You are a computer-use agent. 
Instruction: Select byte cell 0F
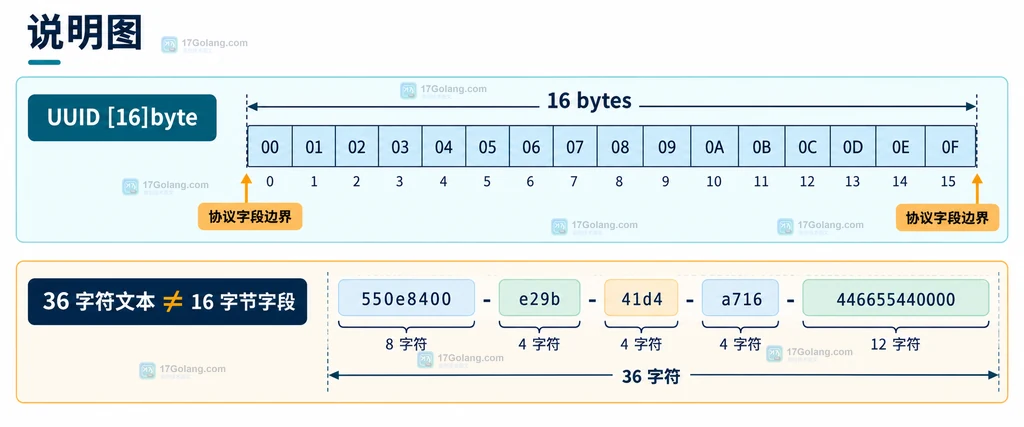pos(950,147)
